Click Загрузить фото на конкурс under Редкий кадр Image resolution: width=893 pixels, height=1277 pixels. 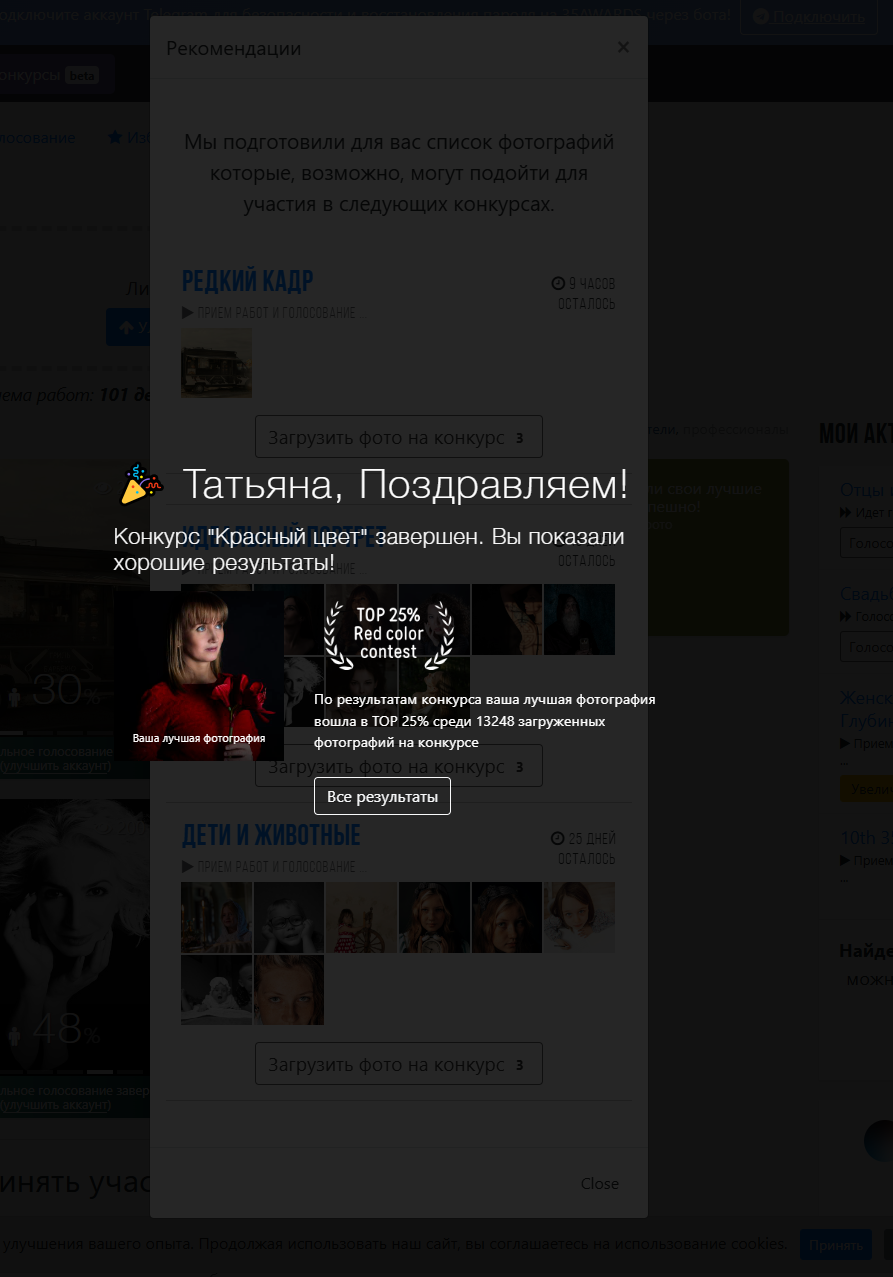398,438
